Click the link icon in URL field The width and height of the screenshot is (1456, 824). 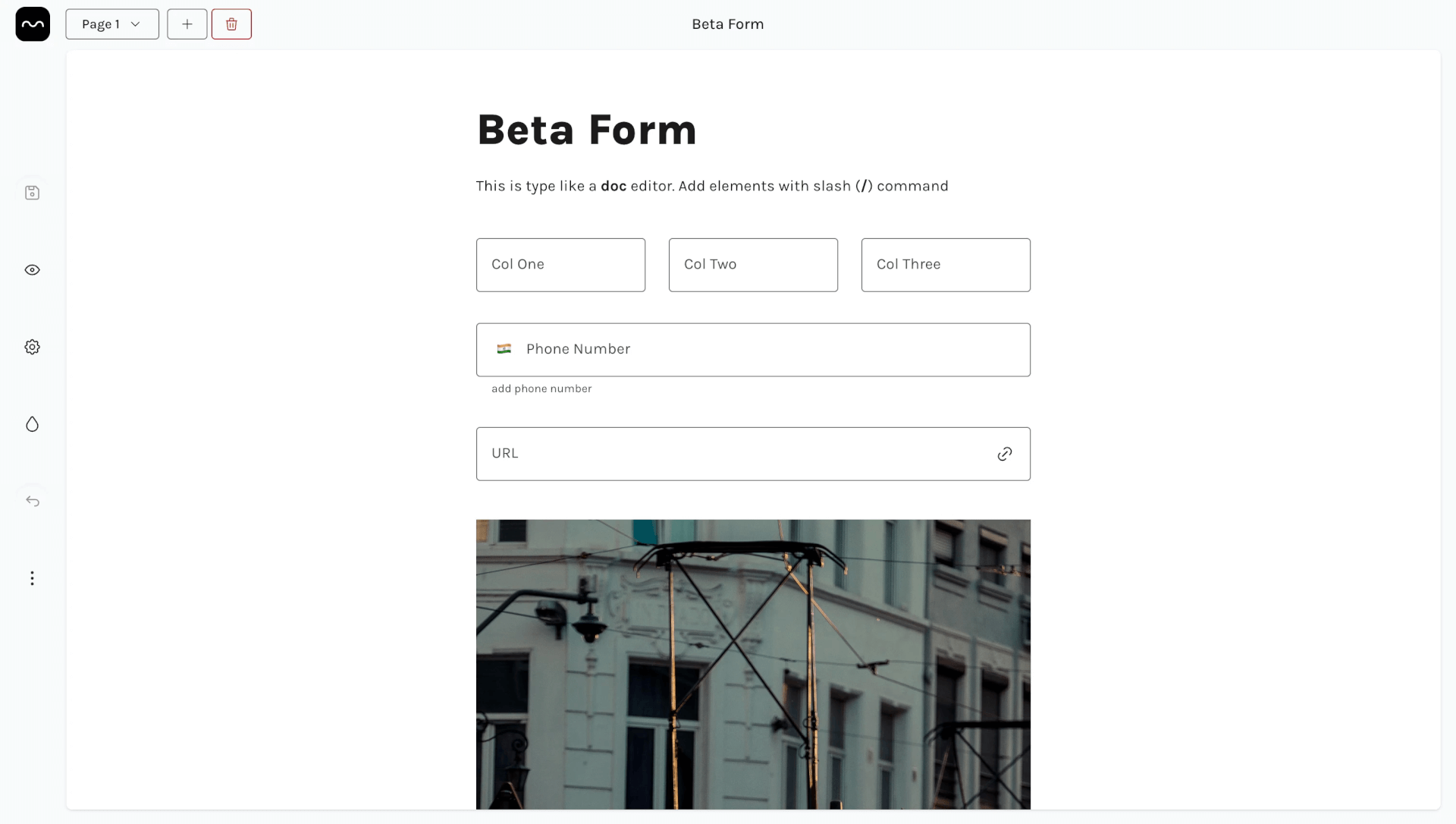point(1005,454)
